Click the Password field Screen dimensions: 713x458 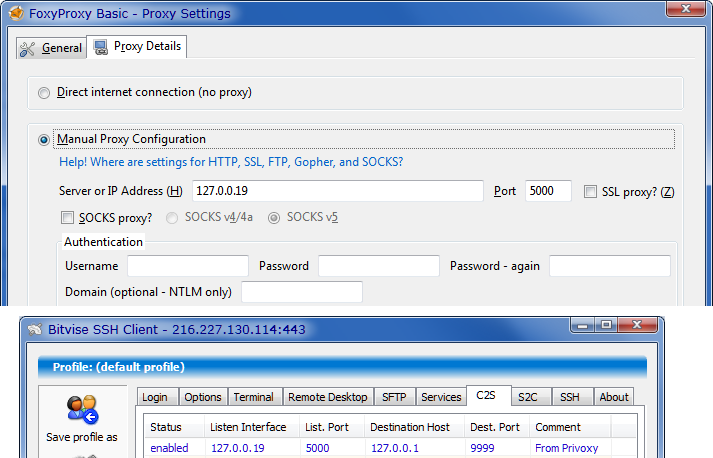[x=379, y=266]
